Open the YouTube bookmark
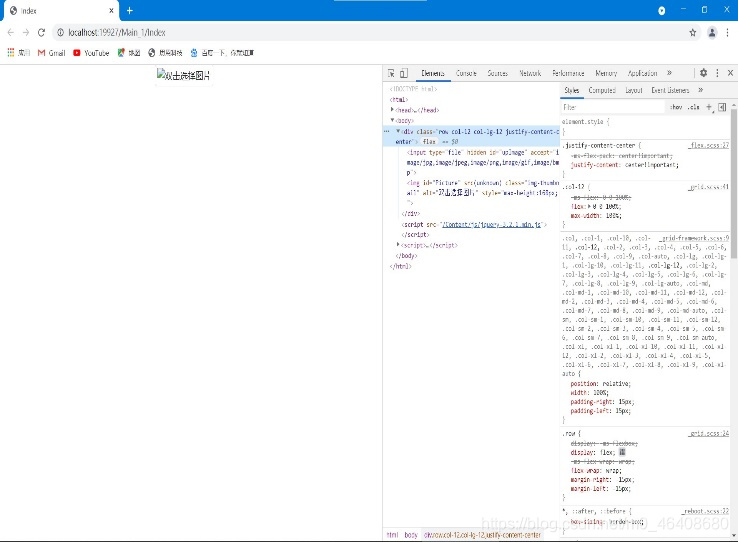Screen dimensions: 738x542 [x=91, y=53]
